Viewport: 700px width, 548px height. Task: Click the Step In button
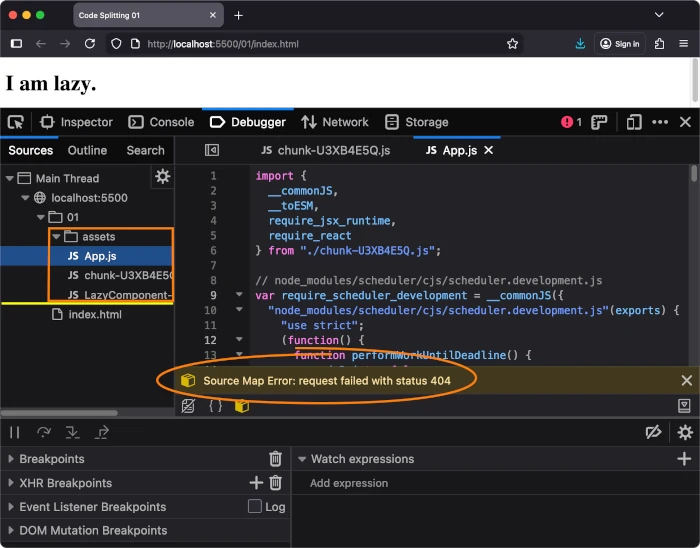pyautogui.click(x=72, y=432)
